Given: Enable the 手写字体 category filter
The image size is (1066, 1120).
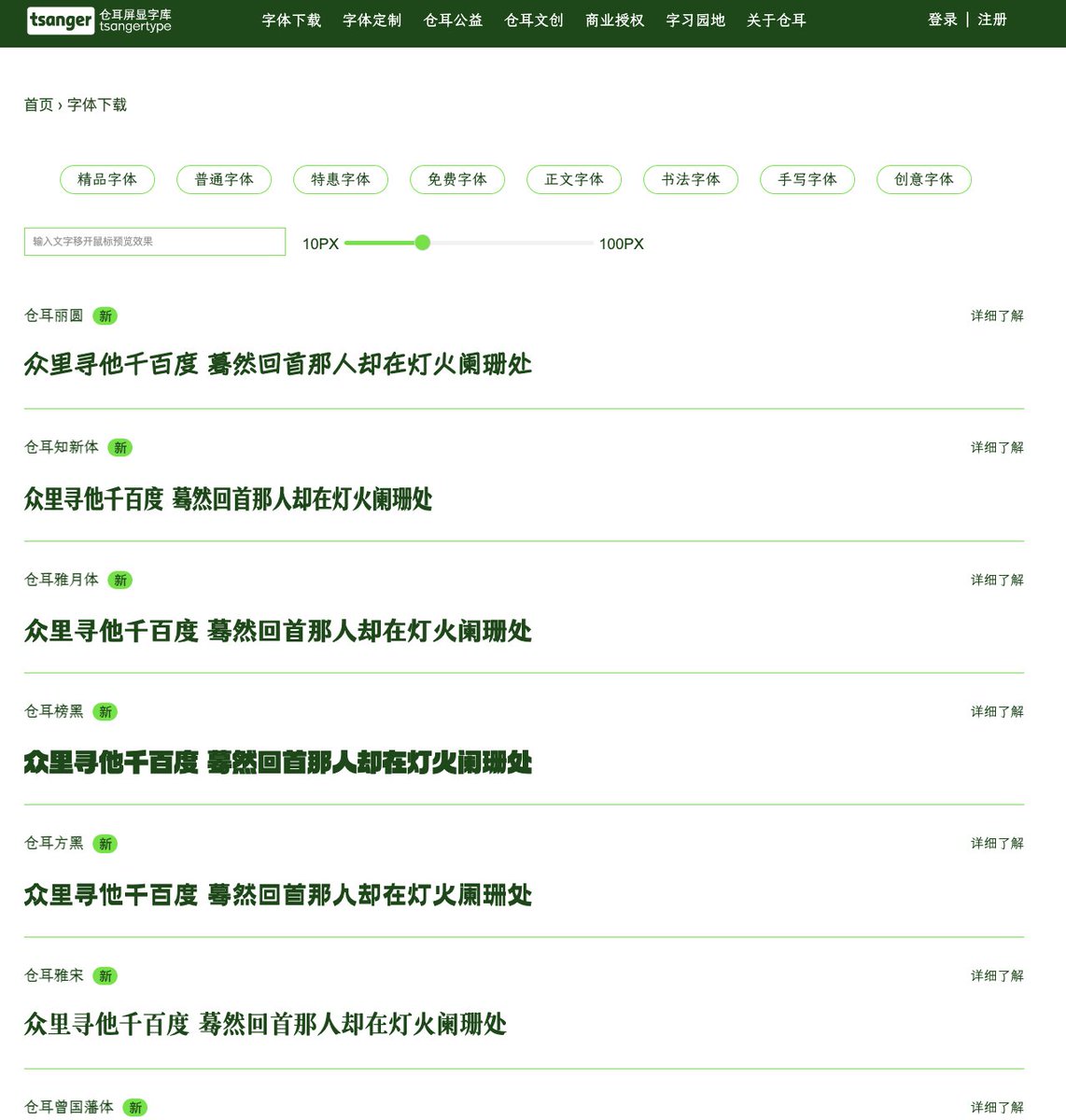Looking at the screenshot, I should pos(807,179).
